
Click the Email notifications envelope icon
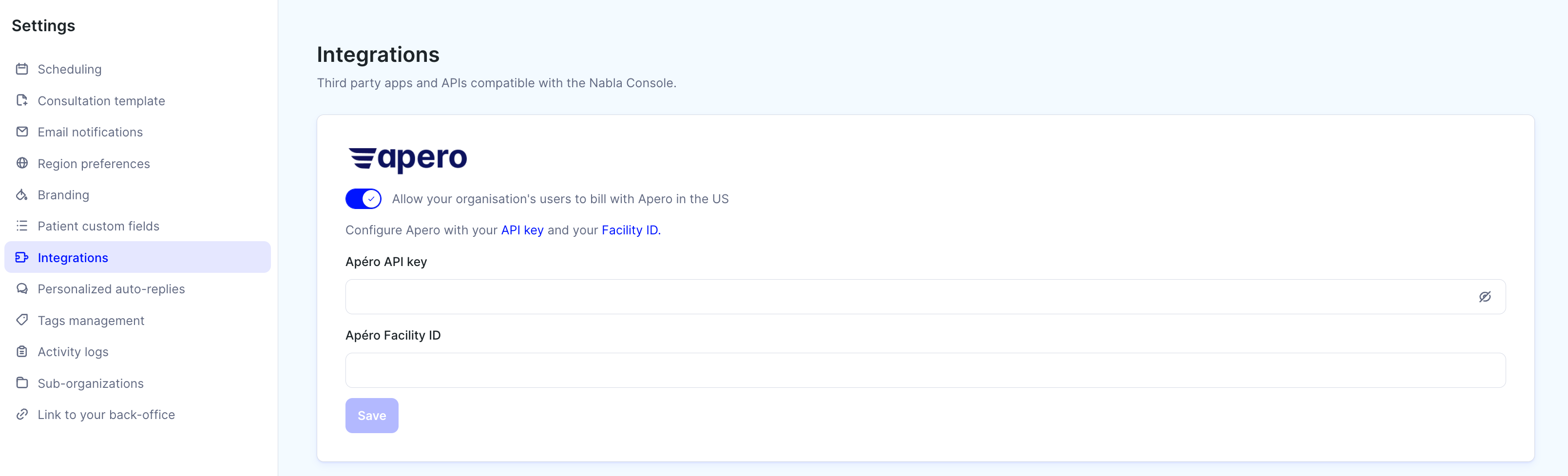click(x=22, y=132)
